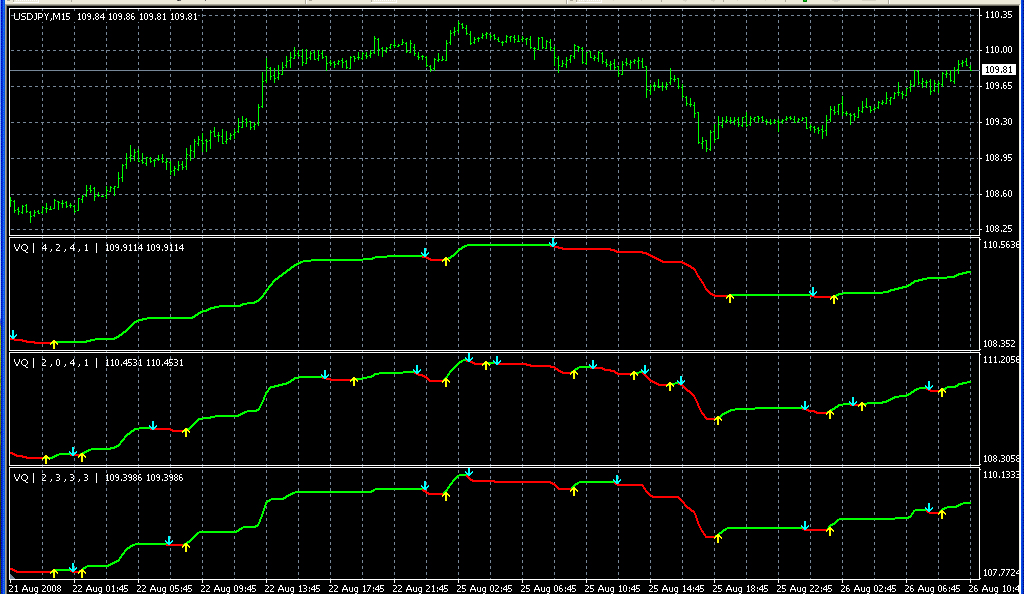Click the 110.35 price axis label

(998, 15)
